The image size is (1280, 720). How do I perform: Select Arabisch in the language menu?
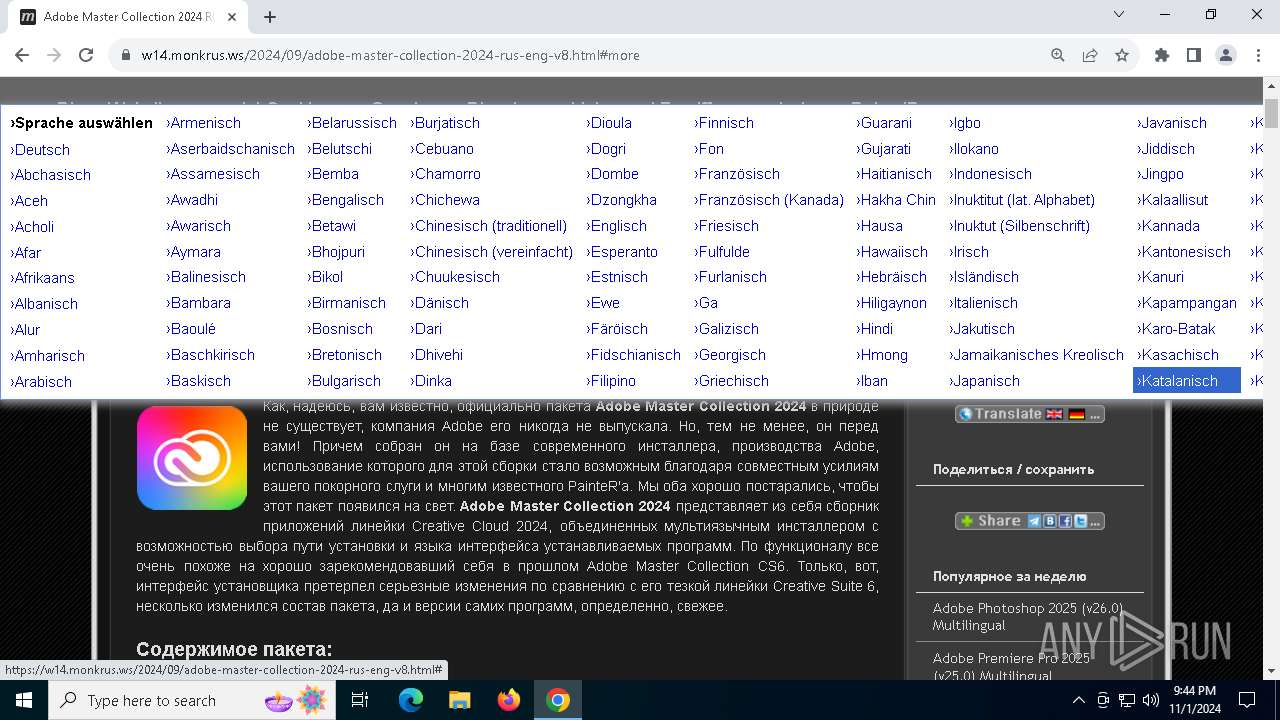pyautogui.click(x=41, y=382)
